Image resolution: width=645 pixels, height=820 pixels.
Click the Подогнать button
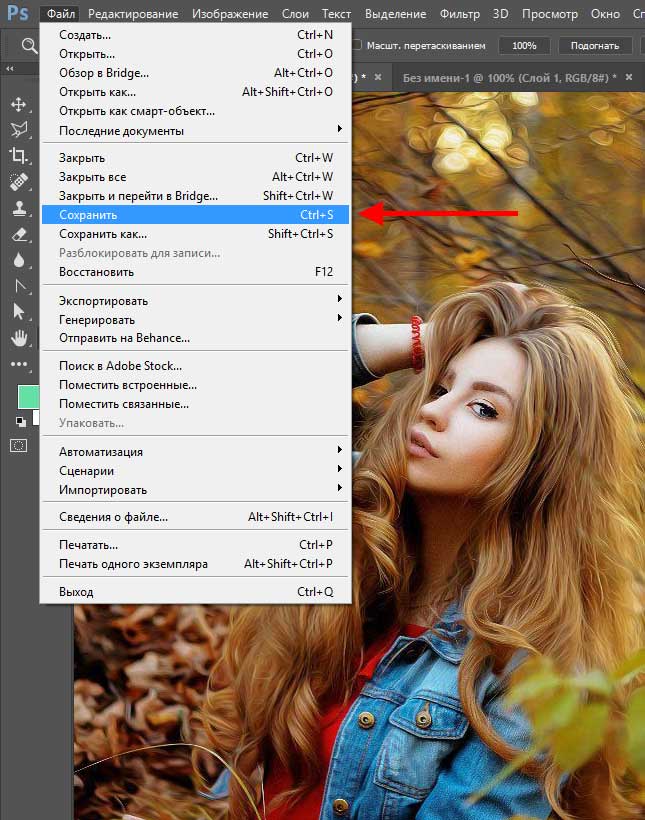(595, 45)
